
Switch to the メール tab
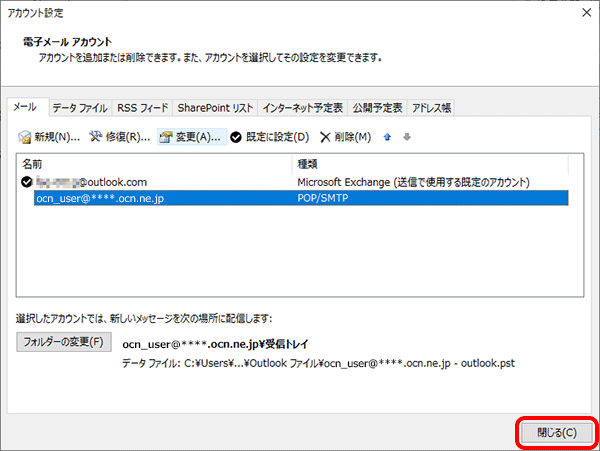tap(26, 108)
